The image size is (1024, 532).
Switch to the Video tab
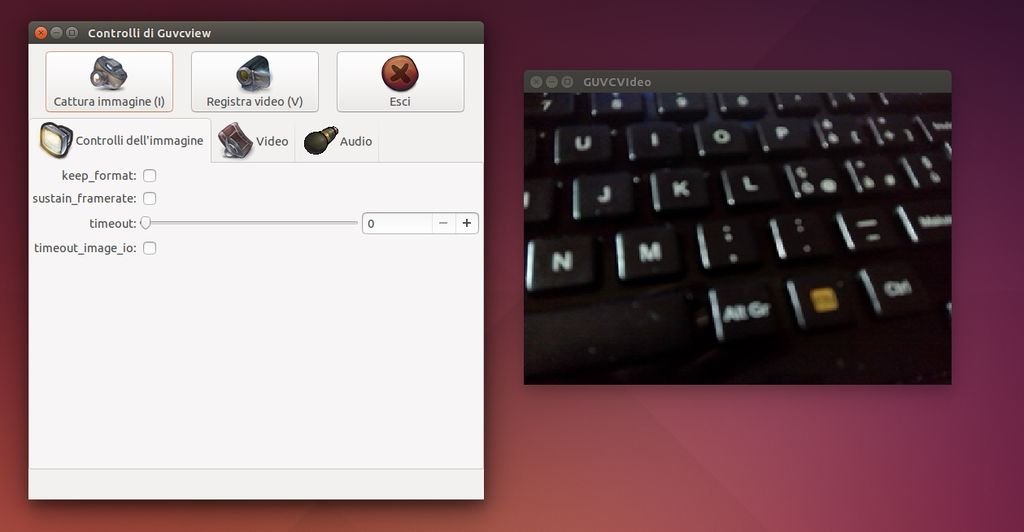[253, 141]
